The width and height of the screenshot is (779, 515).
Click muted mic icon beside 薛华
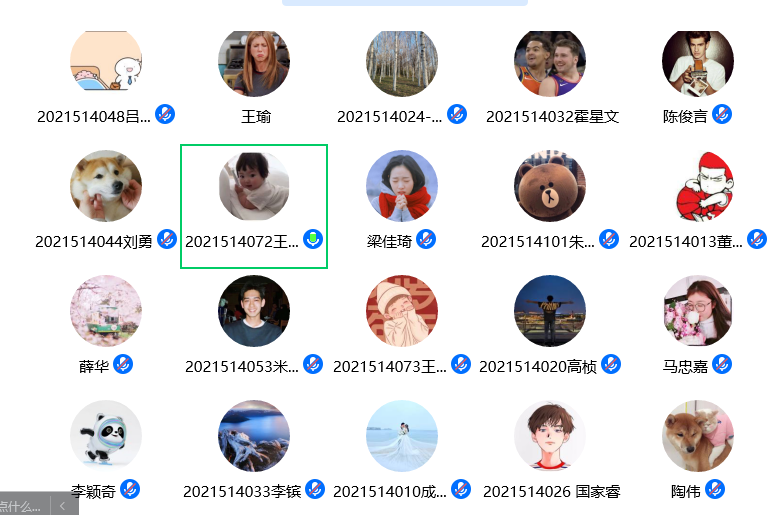tap(123, 365)
